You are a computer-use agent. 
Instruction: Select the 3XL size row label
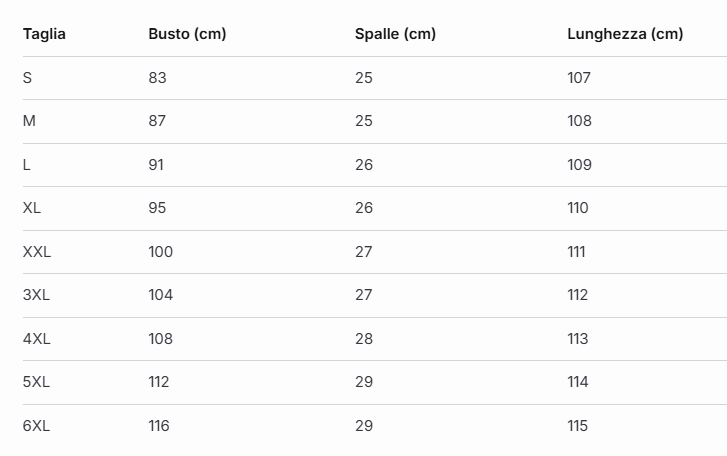click(x=36, y=295)
